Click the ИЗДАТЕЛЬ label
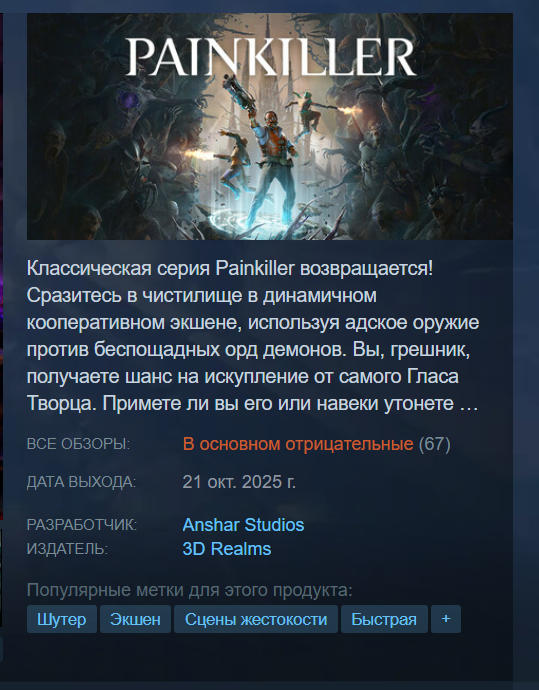 pos(67,549)
